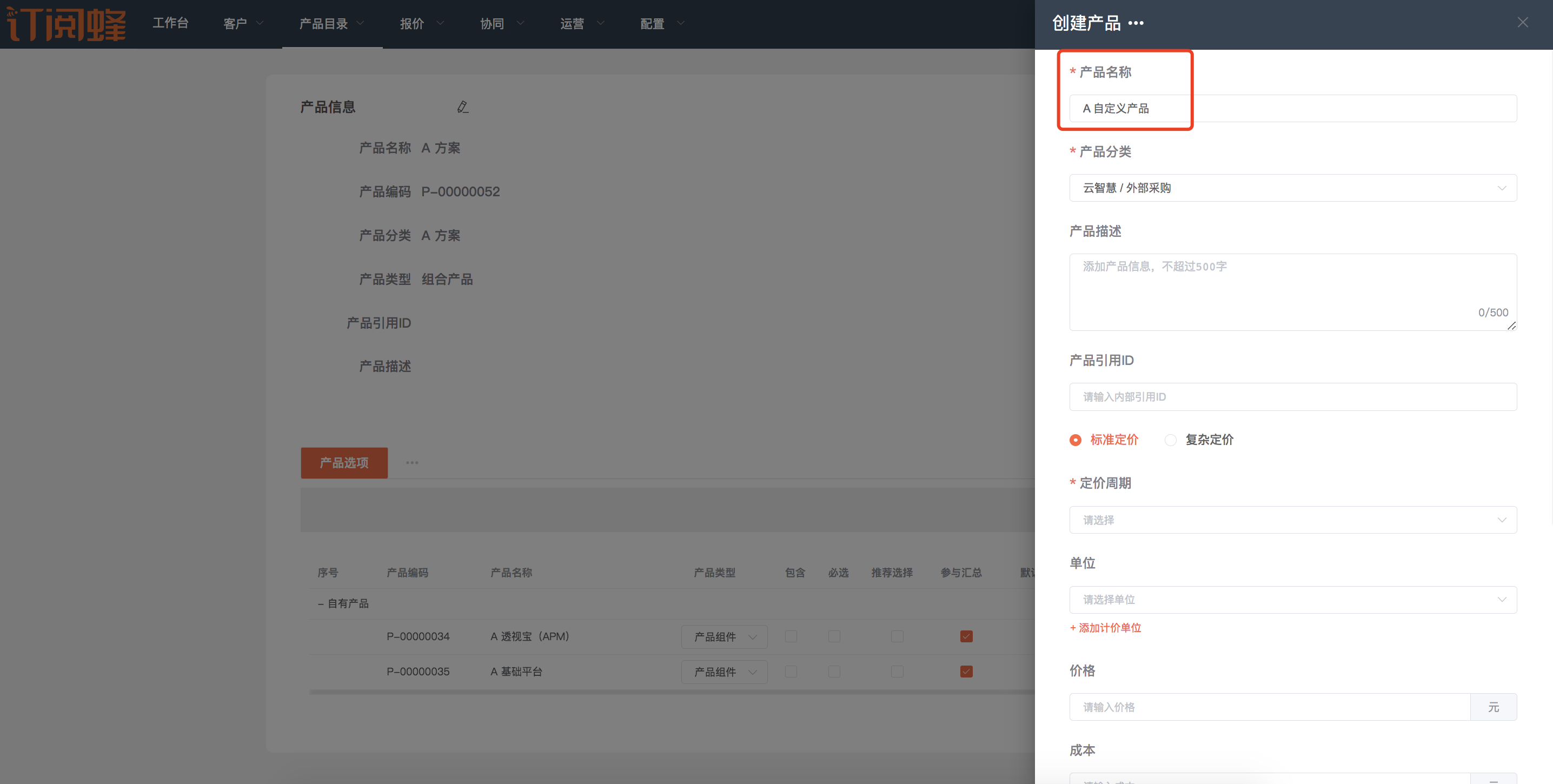Select the 标准定价 radio button
The height and width of the screenshot is (784, 1553).
coord(1076,440)
